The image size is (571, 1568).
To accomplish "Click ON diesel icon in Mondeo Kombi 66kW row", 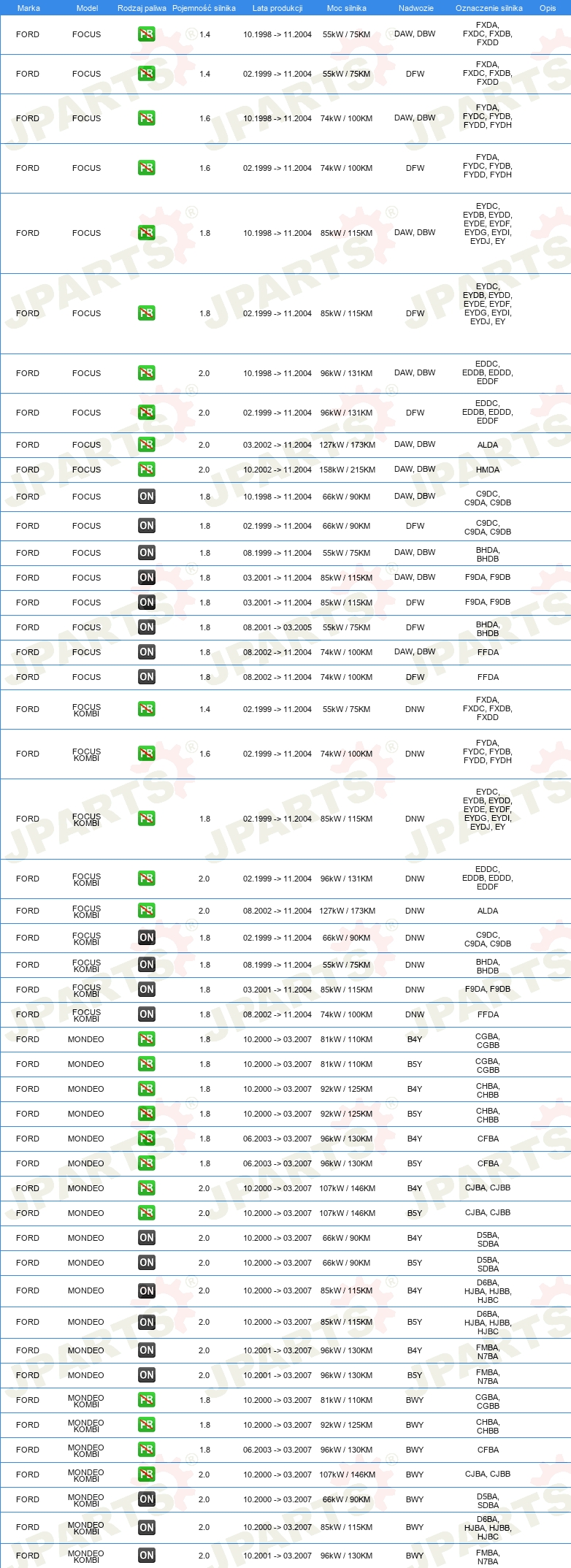I will [x=147, y=1499].
